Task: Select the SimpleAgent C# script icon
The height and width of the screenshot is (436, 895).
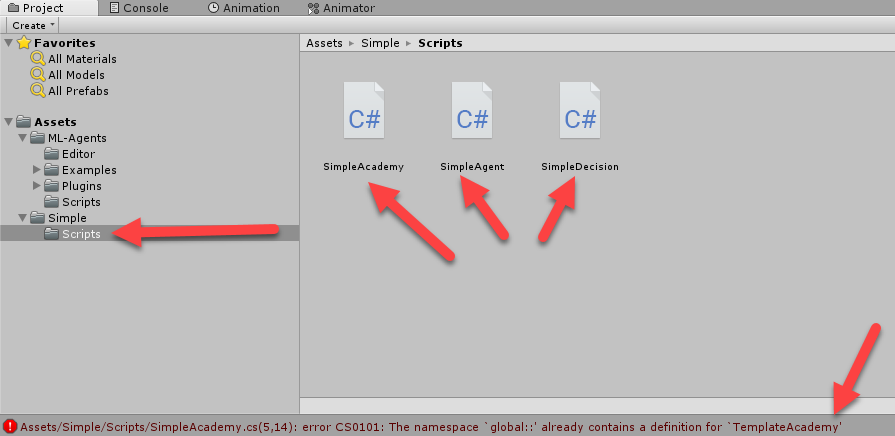Action: 472,110
